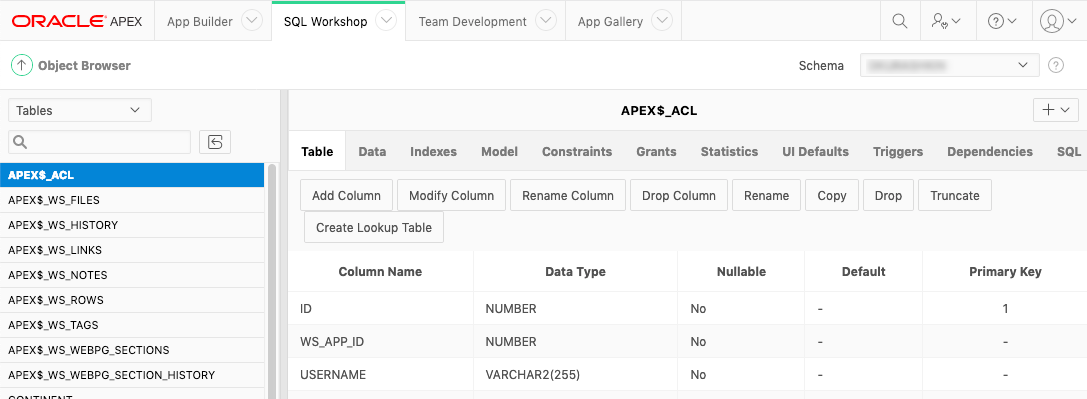Switch to the Triggers tab
This screenshot has height=399, width=1087.
[898, 151]
